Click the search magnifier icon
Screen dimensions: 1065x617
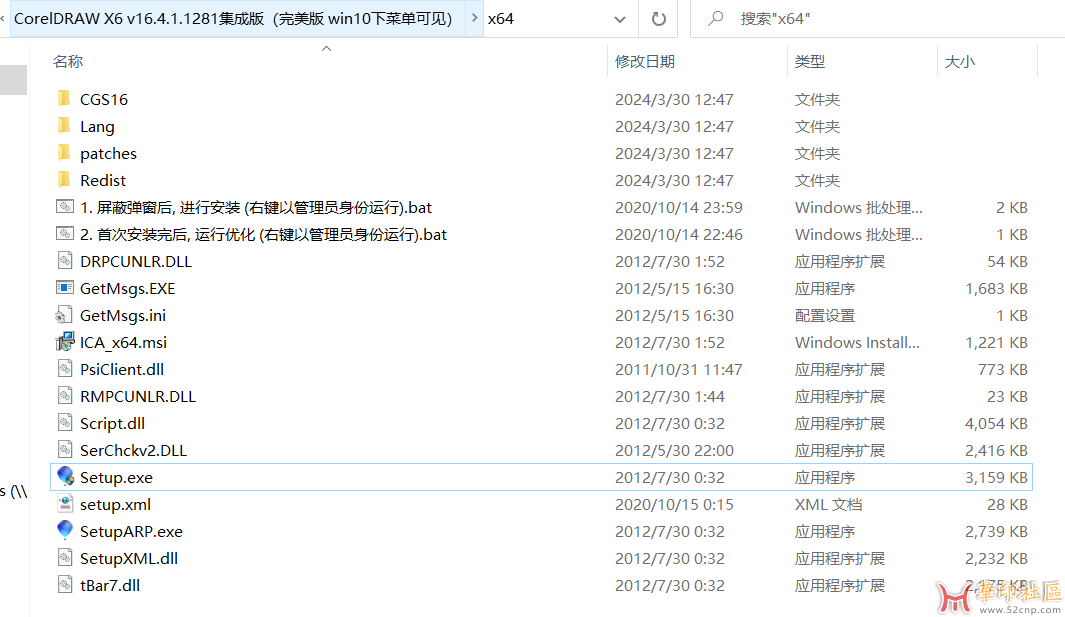(715, 18)
